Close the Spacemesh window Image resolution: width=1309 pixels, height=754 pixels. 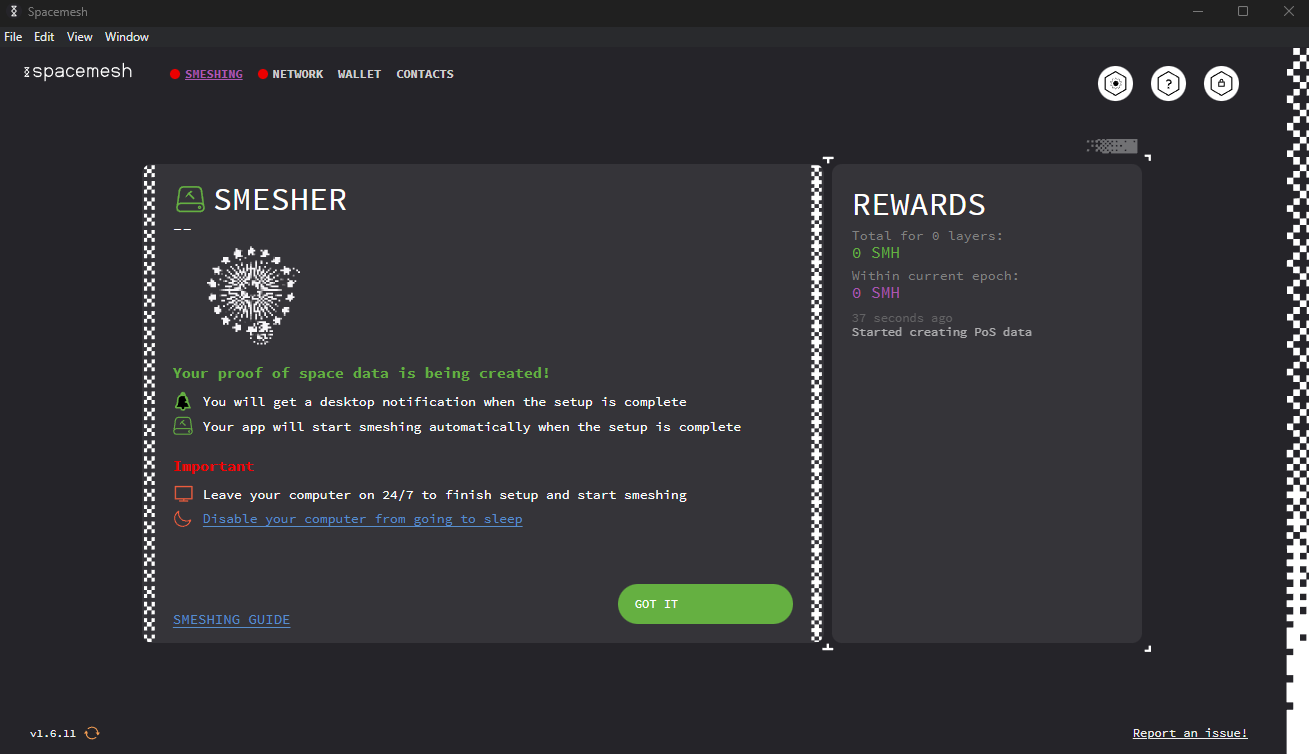click(1288, 11)
